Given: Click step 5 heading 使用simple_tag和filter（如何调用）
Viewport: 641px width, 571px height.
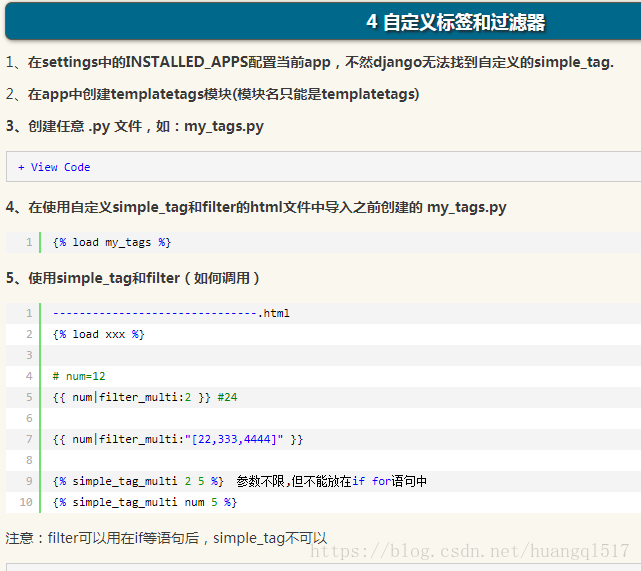Looking at the screenshot, I should pos(132,278).
